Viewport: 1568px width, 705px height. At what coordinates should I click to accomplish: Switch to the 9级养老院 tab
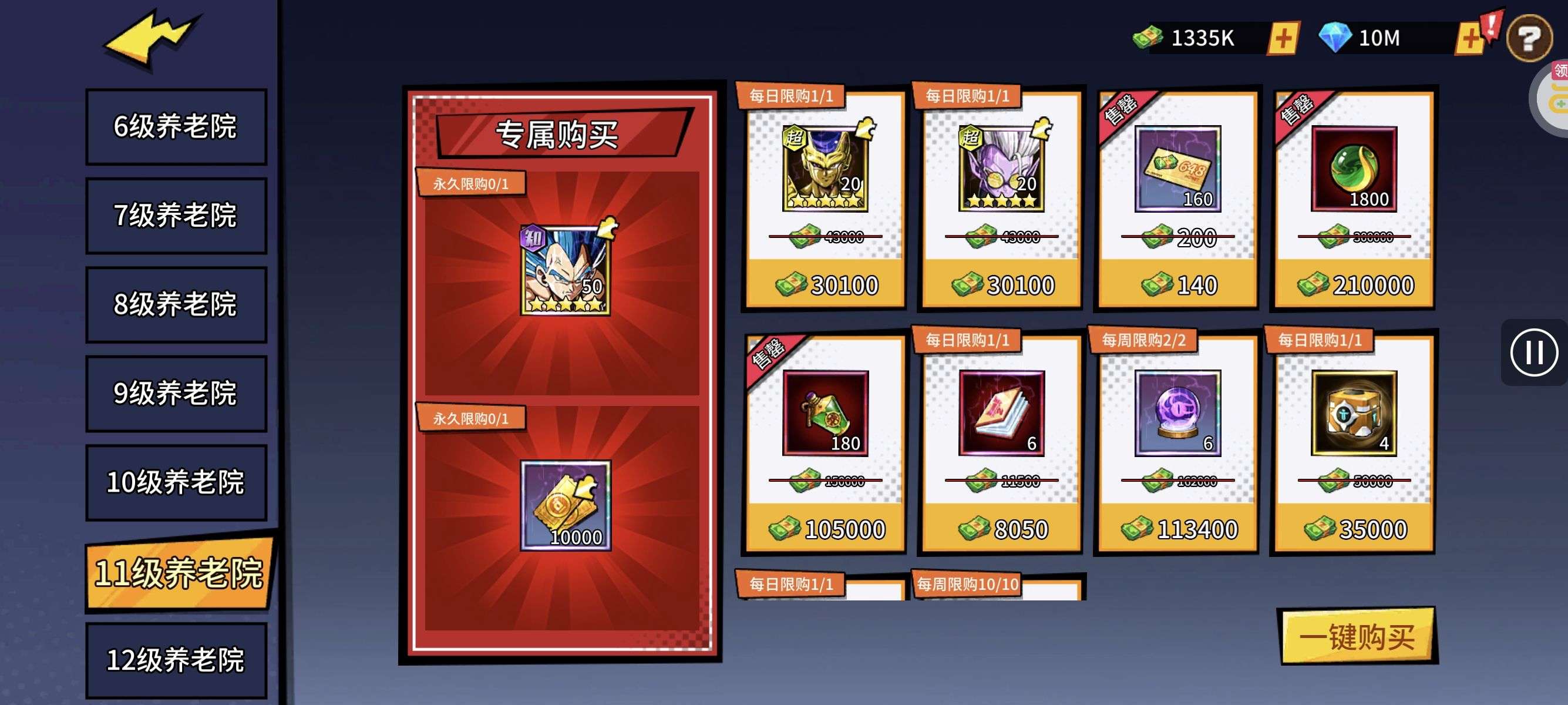tap(176, 393)
